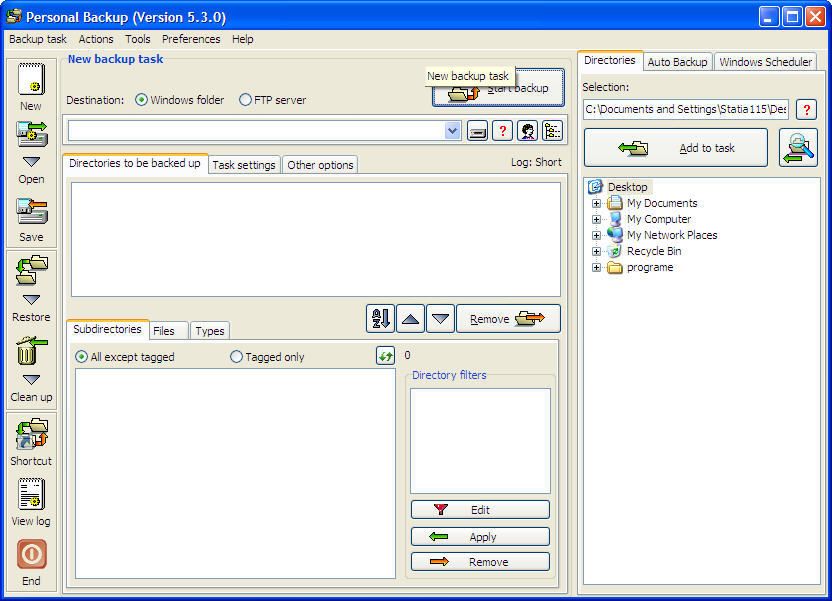Open the destination path dropdown arrow

point(452,130)
